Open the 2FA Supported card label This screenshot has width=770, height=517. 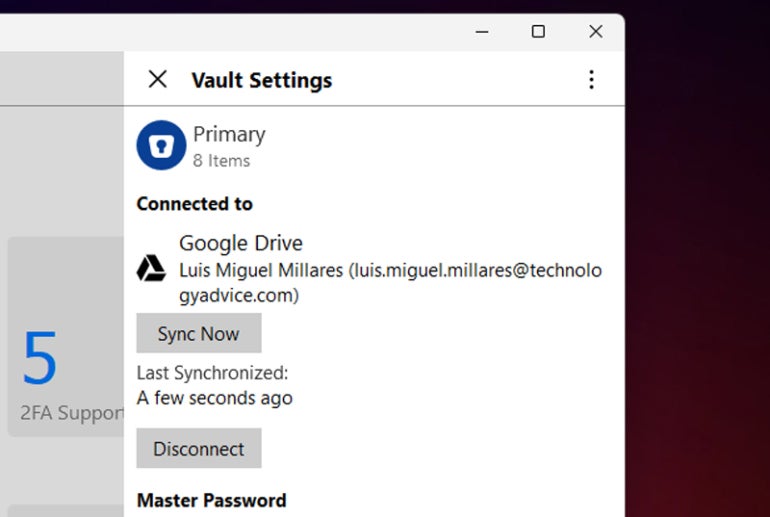[71, 412]
